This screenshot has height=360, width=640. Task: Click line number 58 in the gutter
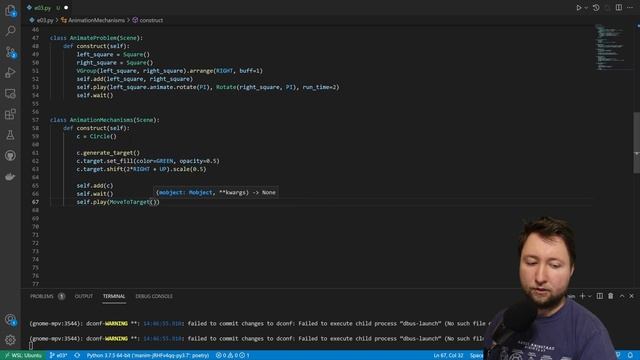coord(35,128)
